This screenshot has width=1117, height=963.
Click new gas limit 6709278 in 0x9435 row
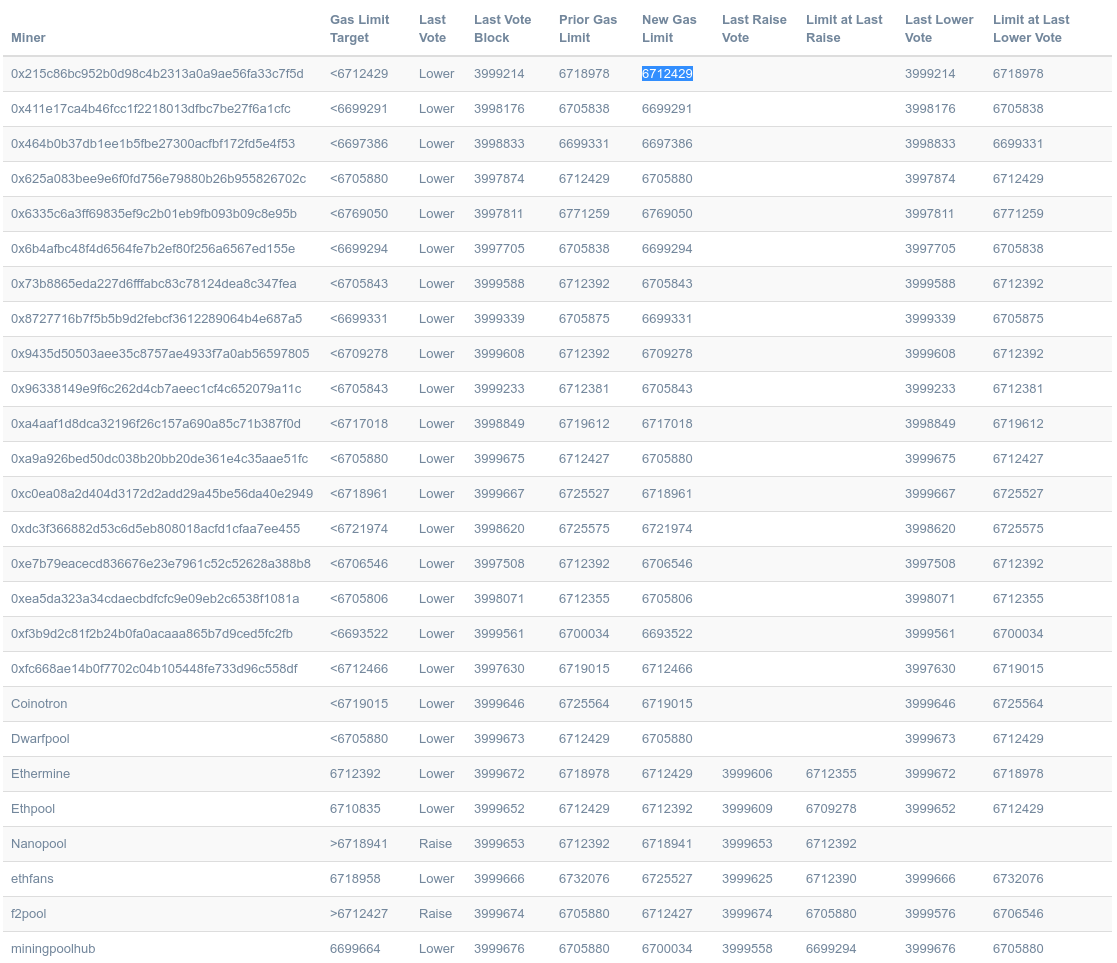tap(667, 353)
